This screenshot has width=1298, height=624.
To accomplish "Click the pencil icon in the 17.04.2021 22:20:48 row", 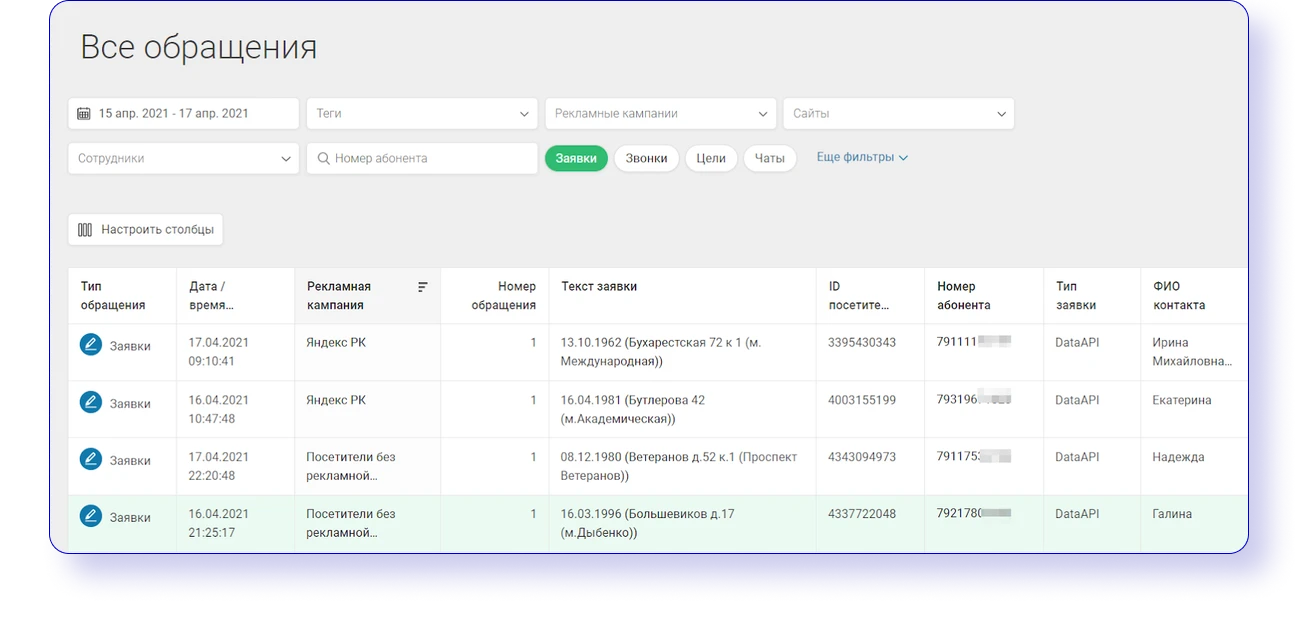I will 91,459.
